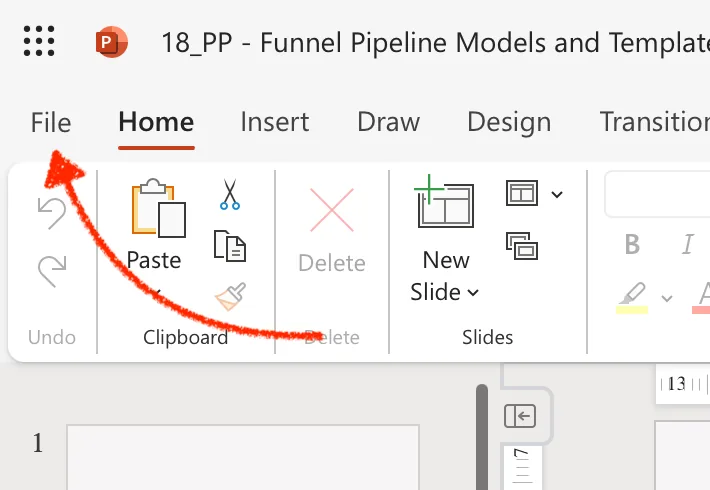The image size is (710, 490).
Task: Select the Format Painter brush
Action: (x=231, y=297)
